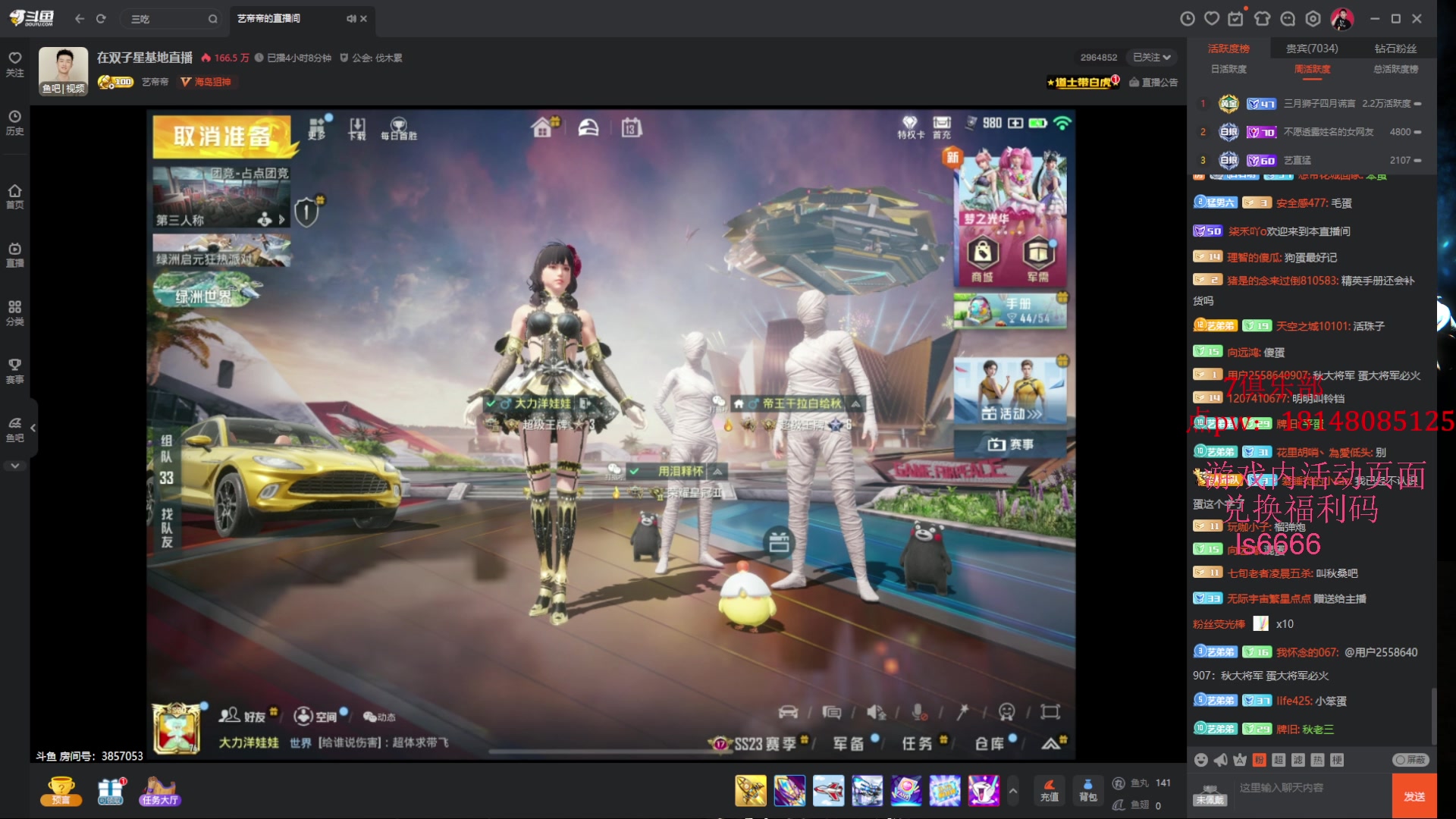
Task: Open 赛事 tournaments trophy in left sidebar
Action: 14,371
